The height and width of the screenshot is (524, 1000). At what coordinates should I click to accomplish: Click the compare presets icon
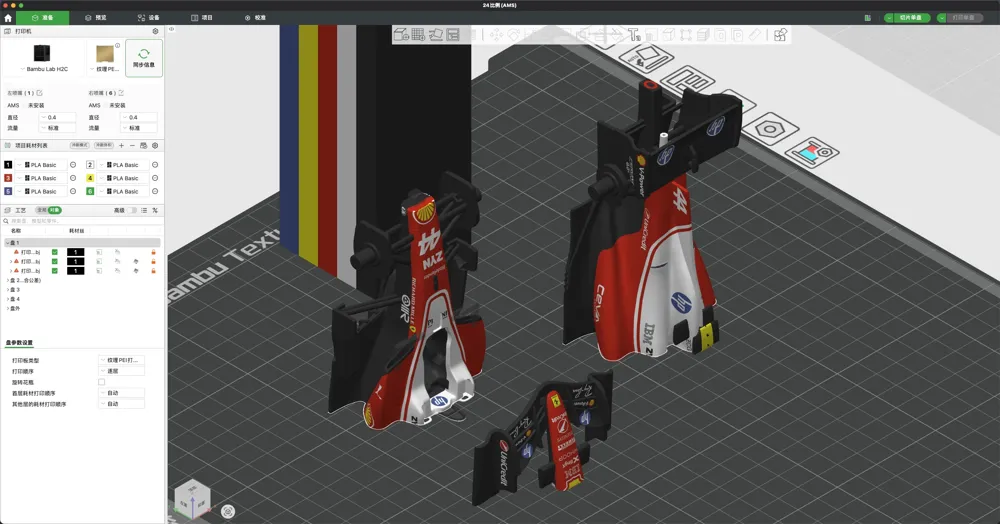[x=155, y=210]
